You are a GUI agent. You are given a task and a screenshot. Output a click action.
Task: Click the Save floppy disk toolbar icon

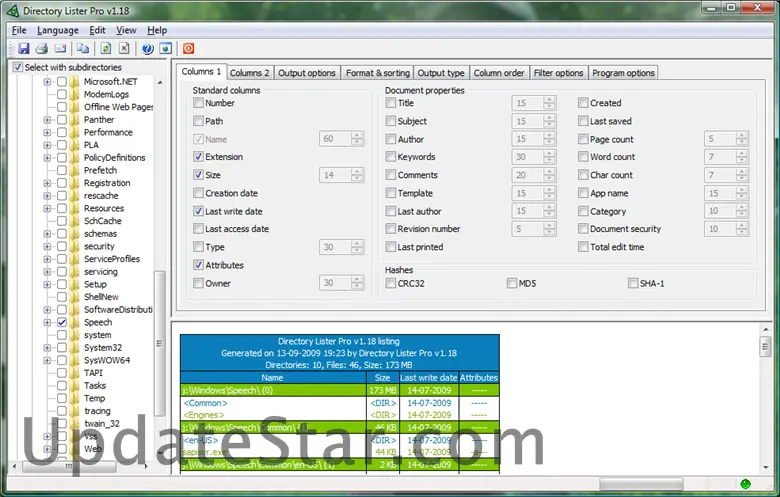point(23,48)
